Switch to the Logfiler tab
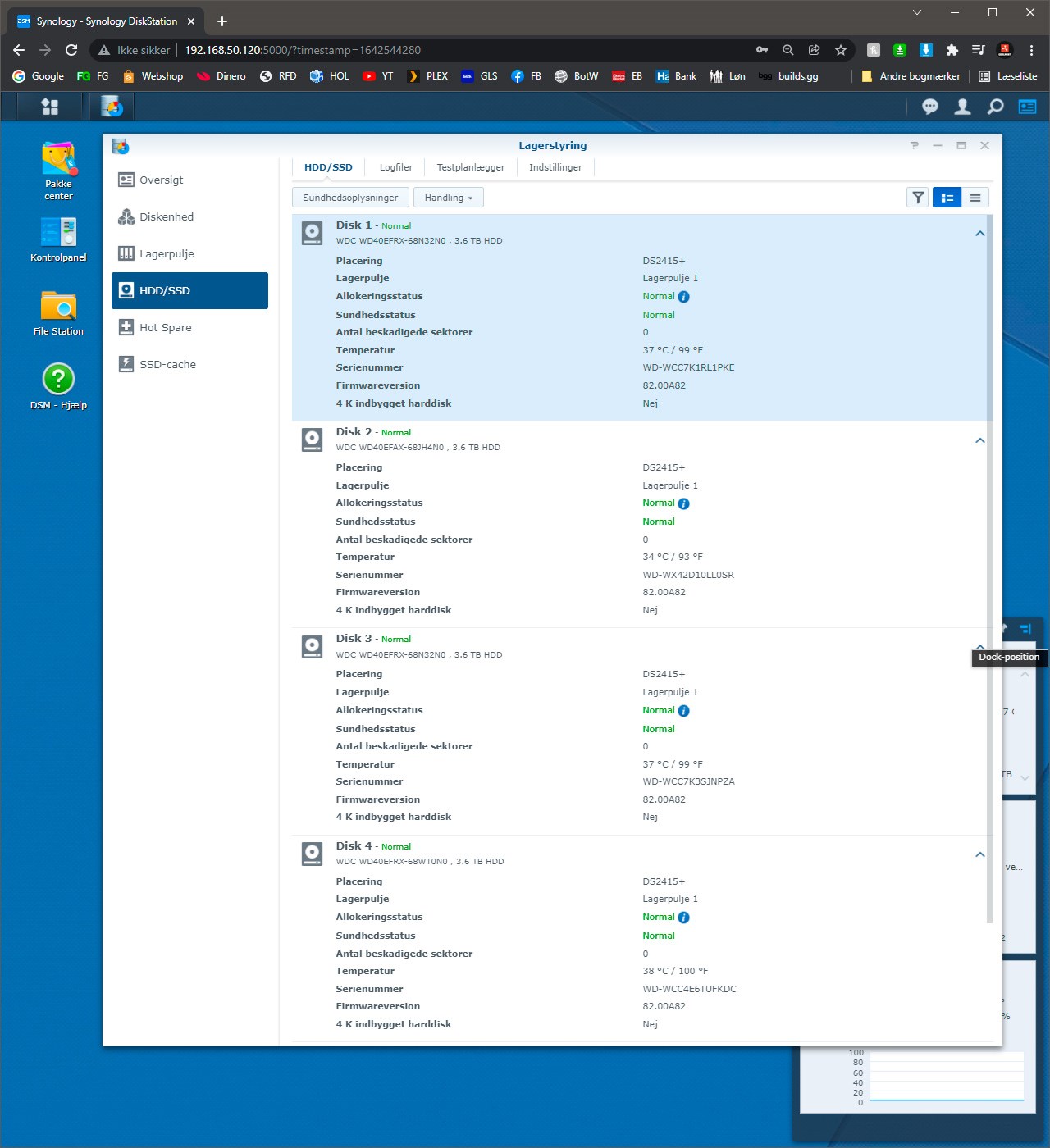The width and height of the screenshot is (1050, 1148). 396,167
